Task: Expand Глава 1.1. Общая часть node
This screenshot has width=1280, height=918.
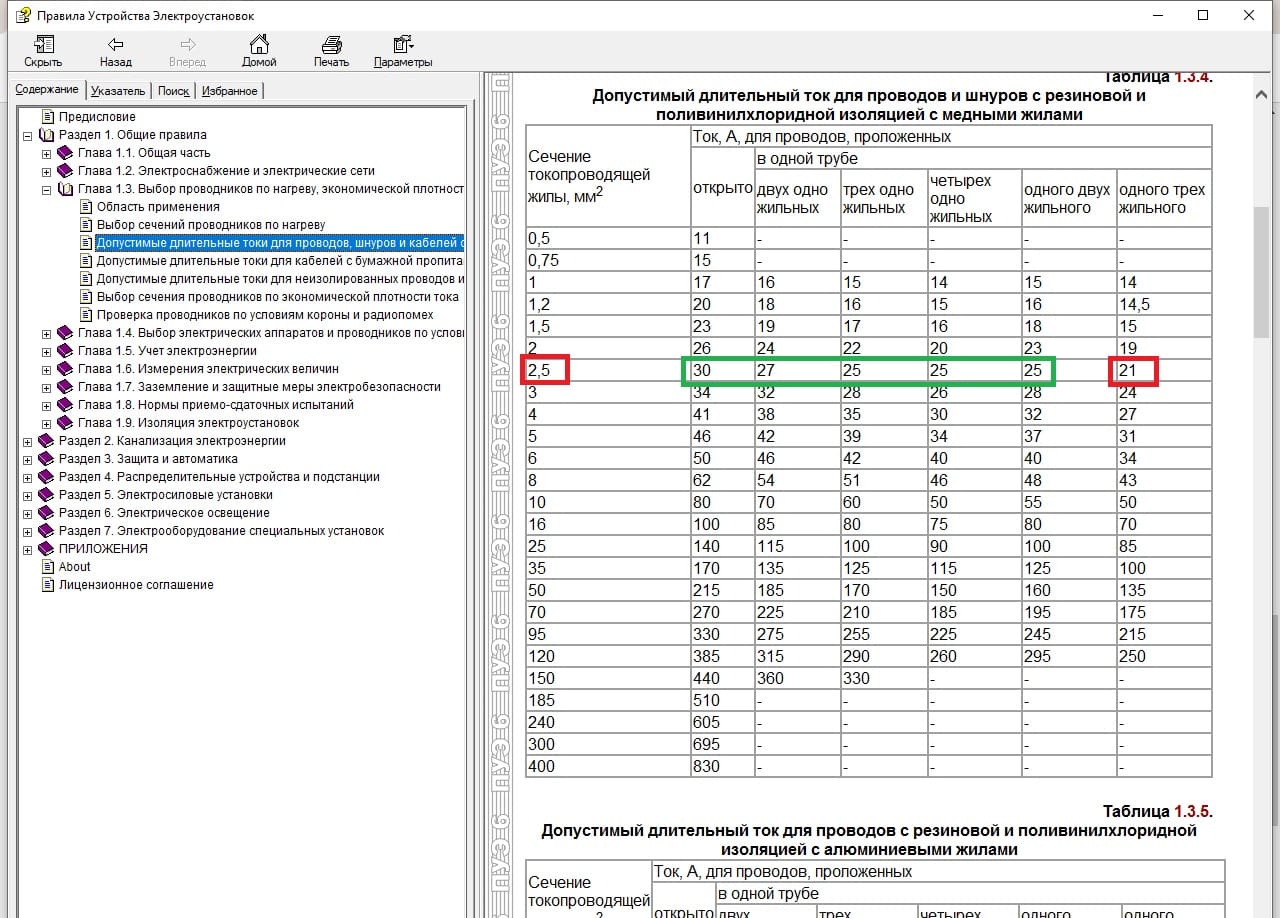Action: point(46,153)
